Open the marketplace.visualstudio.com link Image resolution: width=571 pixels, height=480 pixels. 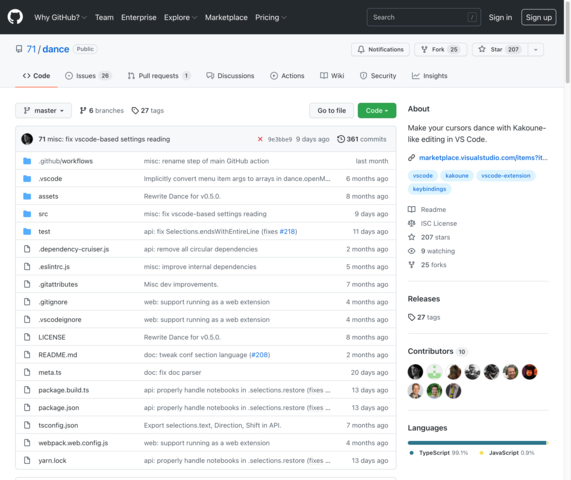pyautogui.click(x=483, y=158)
